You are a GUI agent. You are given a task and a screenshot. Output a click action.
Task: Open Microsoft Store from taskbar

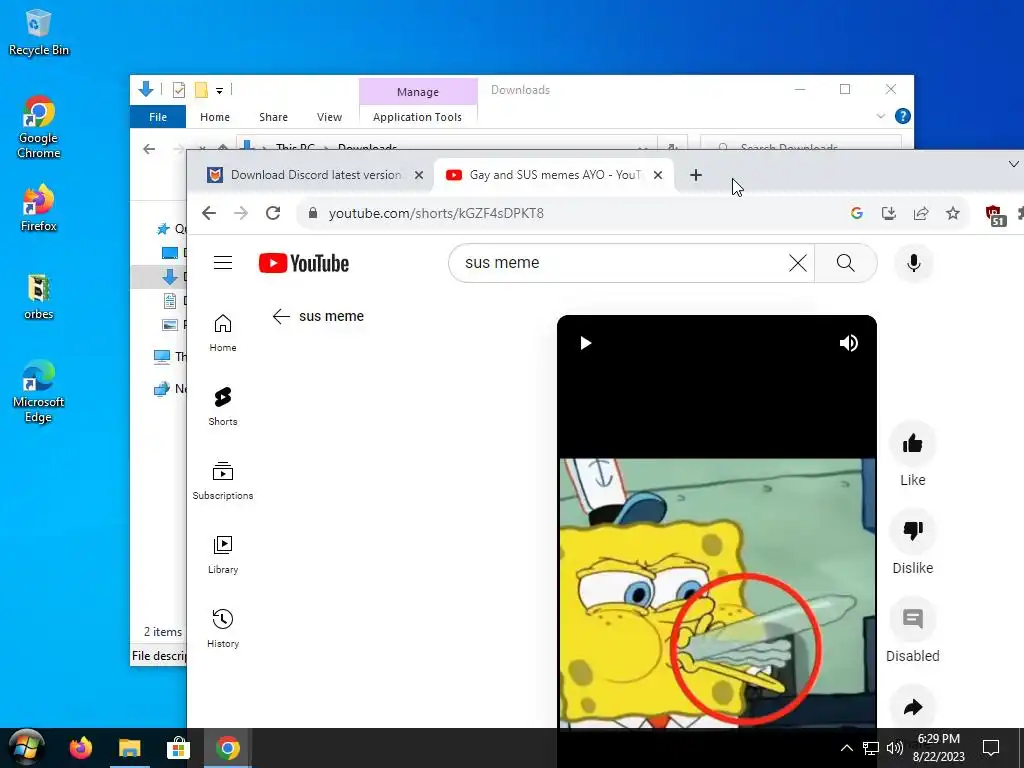click(178, 748)
